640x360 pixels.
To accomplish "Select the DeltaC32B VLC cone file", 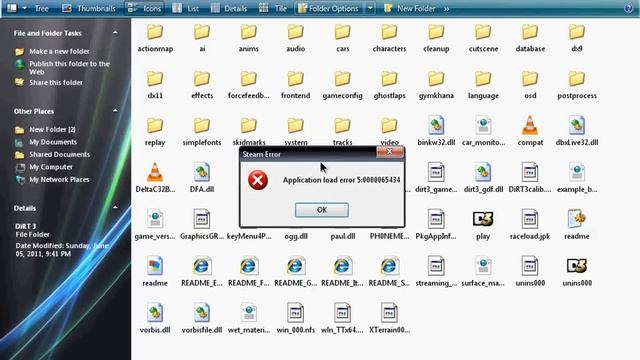I will (155, 178).
